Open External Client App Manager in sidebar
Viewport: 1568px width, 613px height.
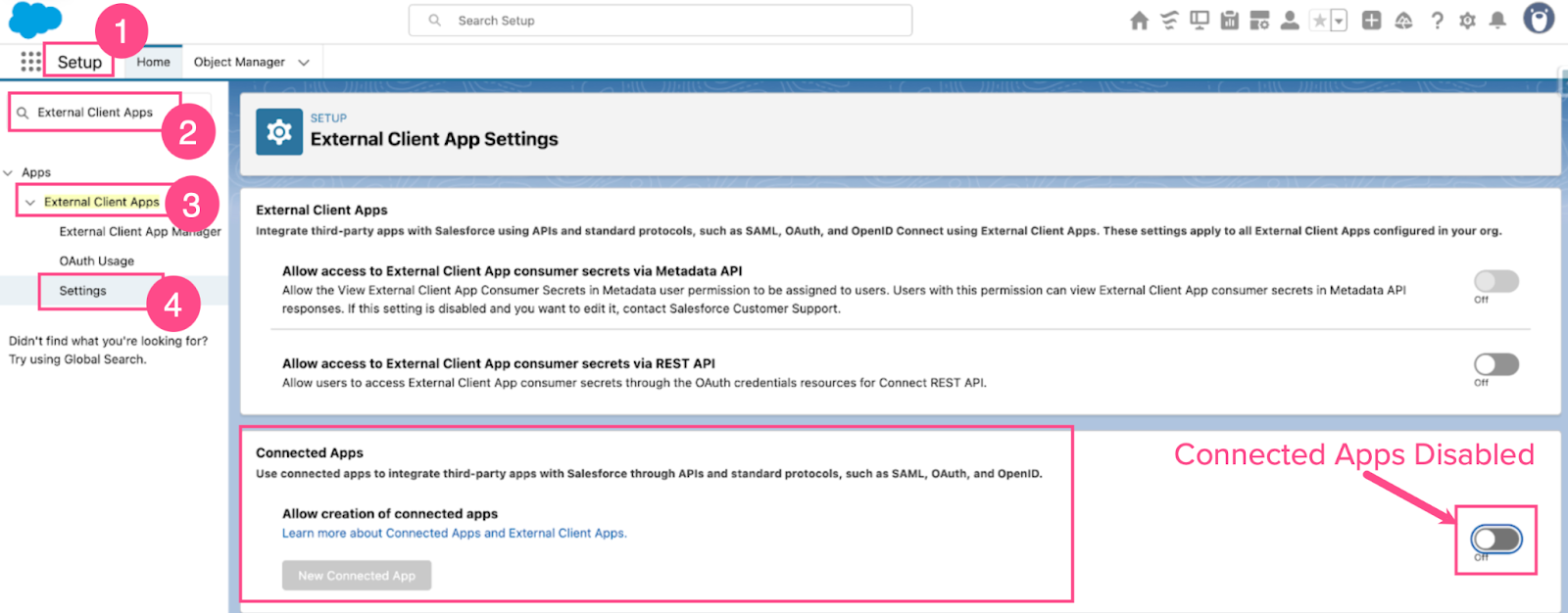(140, 232)
